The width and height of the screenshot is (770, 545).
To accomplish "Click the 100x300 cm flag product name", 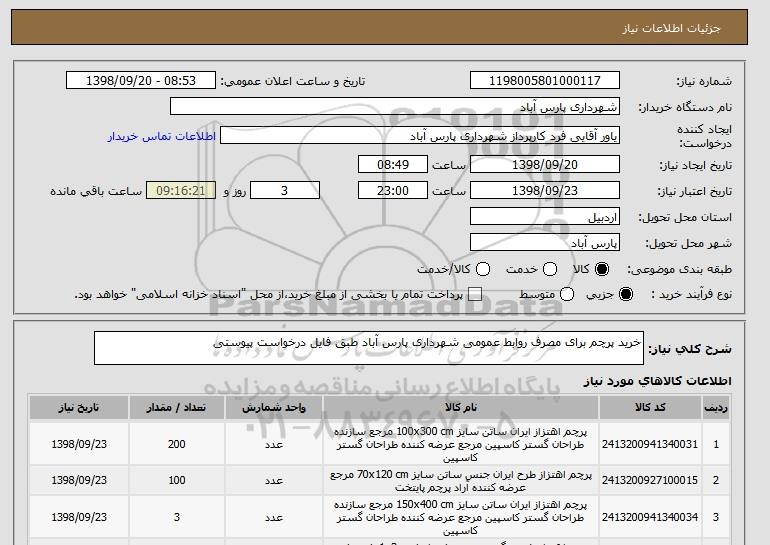I will pyautogui.click(x=461, y=444).
